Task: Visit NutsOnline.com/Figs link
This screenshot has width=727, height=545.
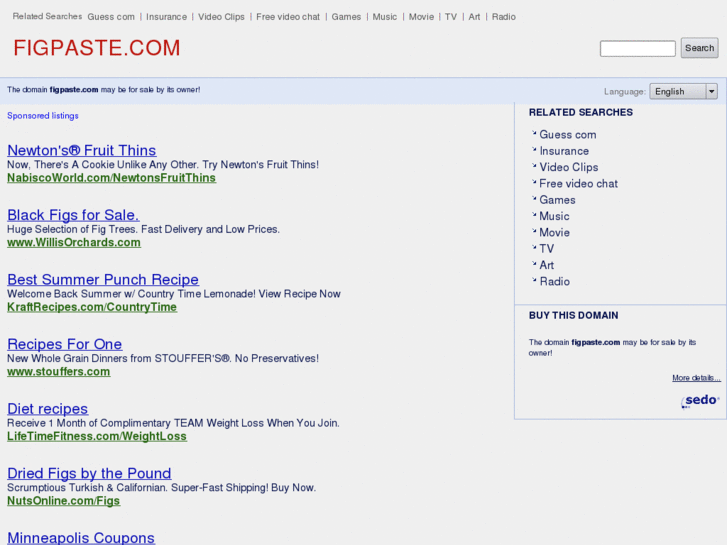Action: pyautogui.click(x=64, y=501)
